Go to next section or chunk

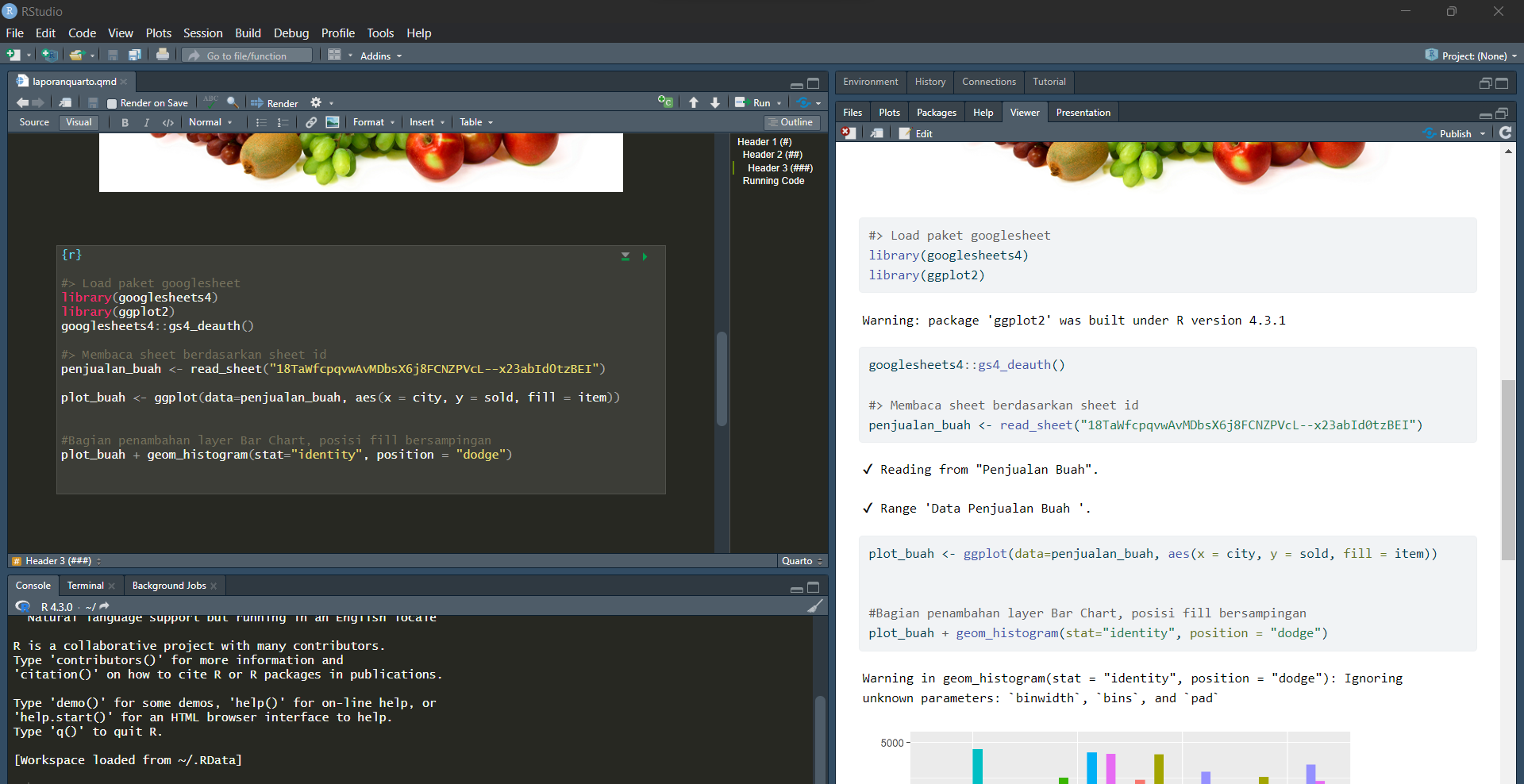tap(715, 102)
